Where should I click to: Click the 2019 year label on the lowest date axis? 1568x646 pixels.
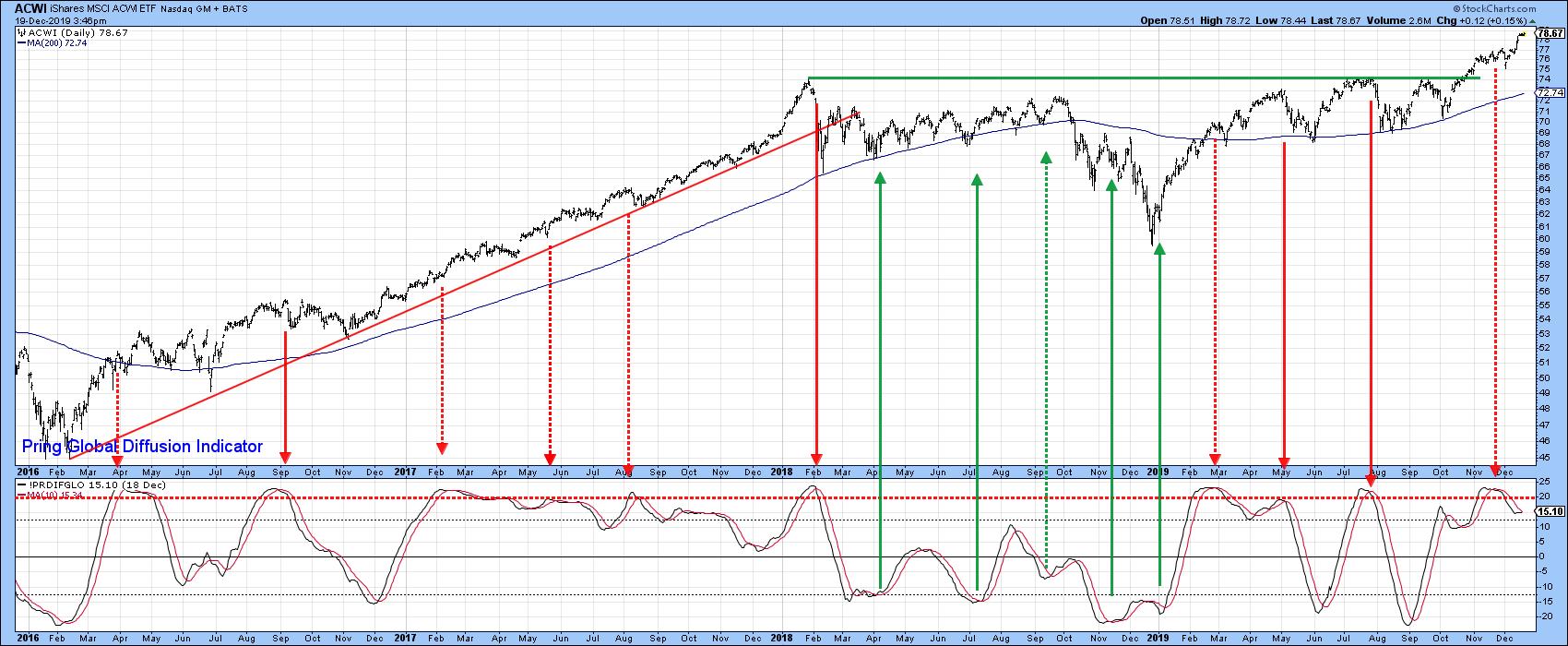point(1158,638)
